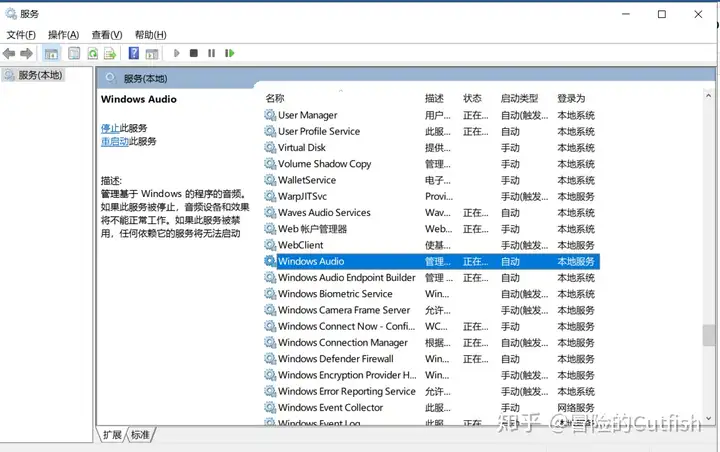Click the Pause Service icon

[211, 53]
